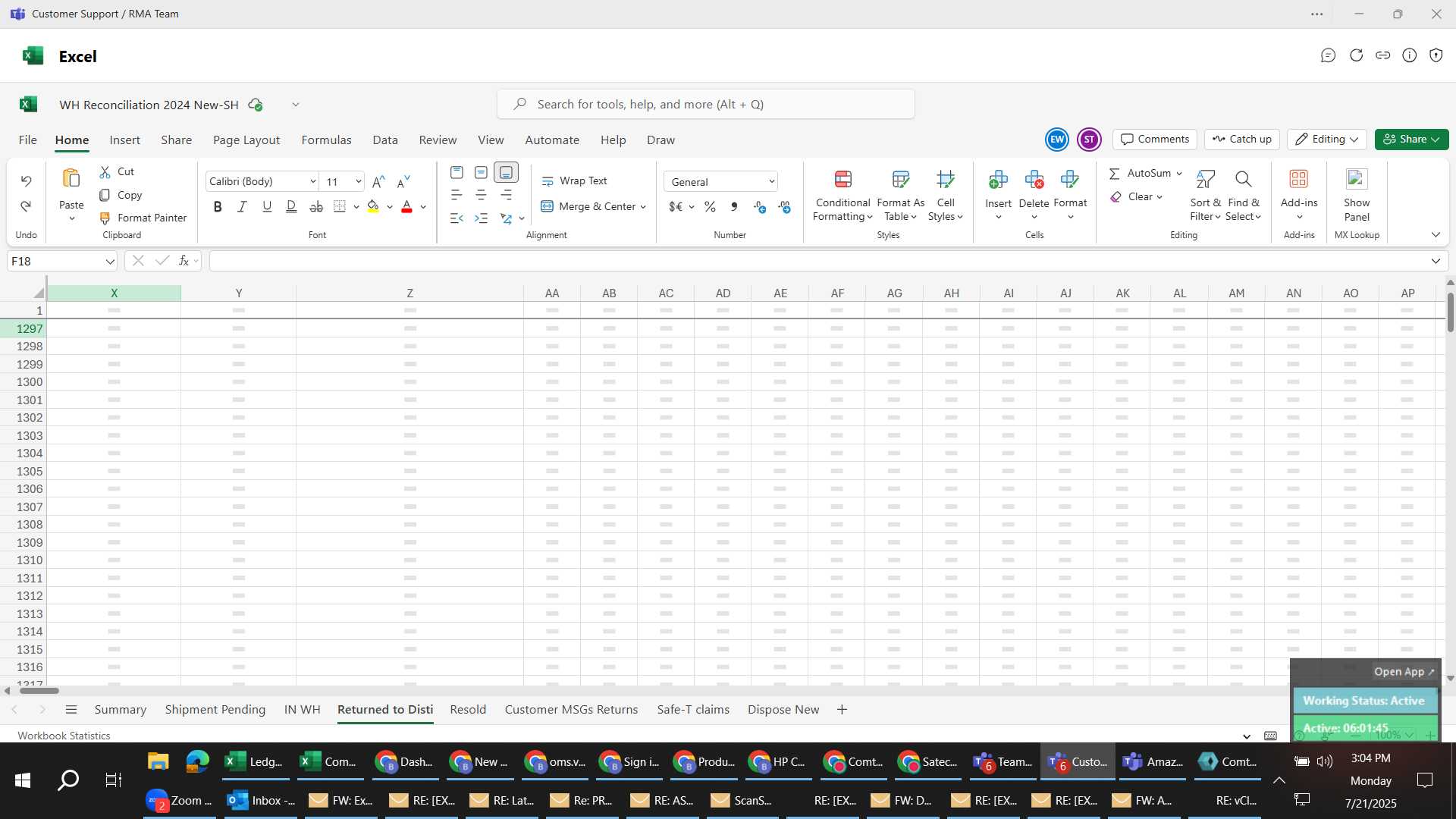Click the Copy icon

[x=105, y=195]
